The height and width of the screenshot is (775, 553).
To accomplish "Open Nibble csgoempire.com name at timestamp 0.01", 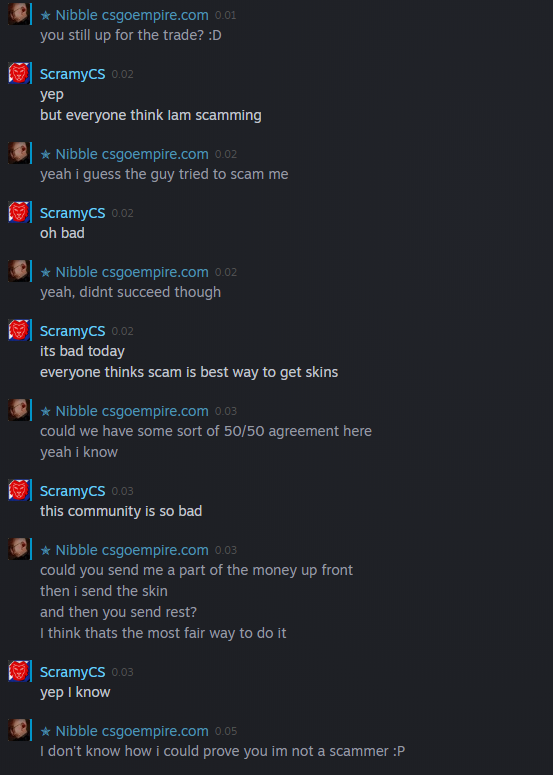I will [x=132, y=15].
